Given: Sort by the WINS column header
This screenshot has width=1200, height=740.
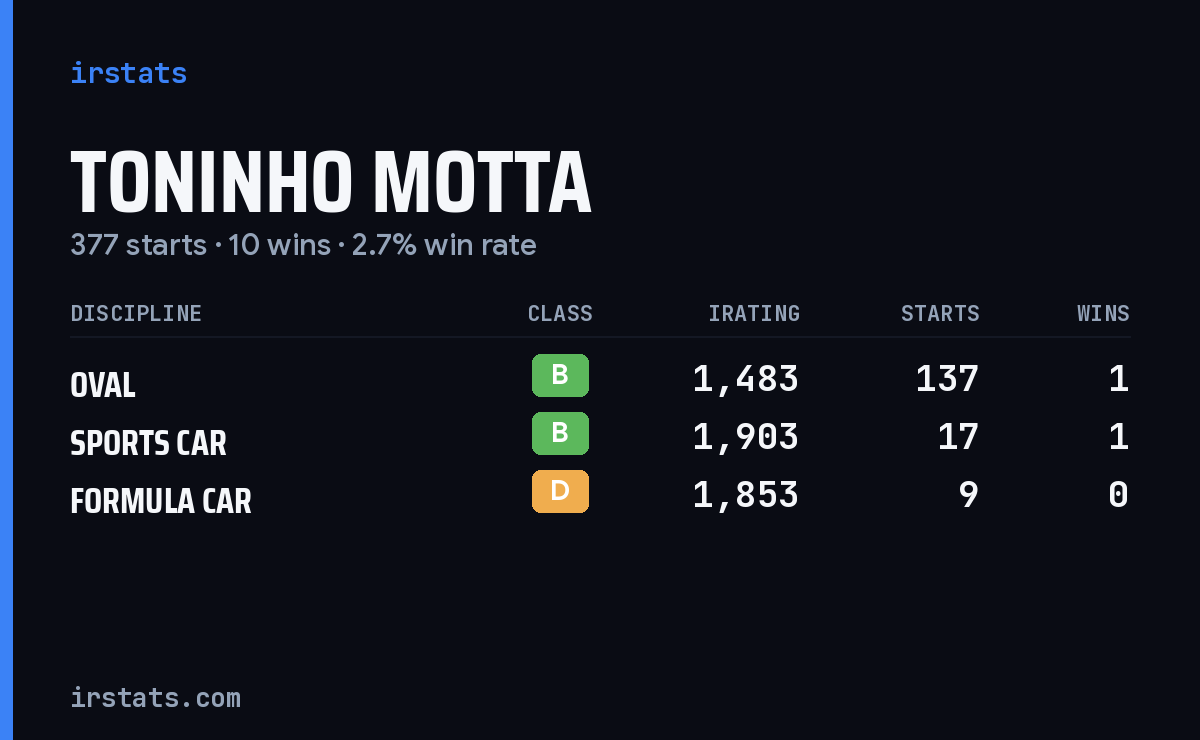Looking at the screenshot, I should [1103, 313].
